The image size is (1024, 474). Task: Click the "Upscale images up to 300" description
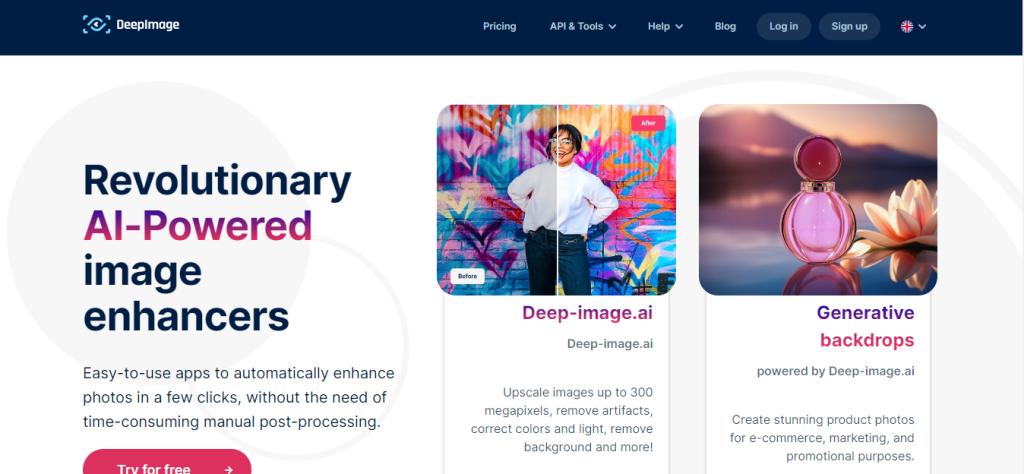point(562,420)
